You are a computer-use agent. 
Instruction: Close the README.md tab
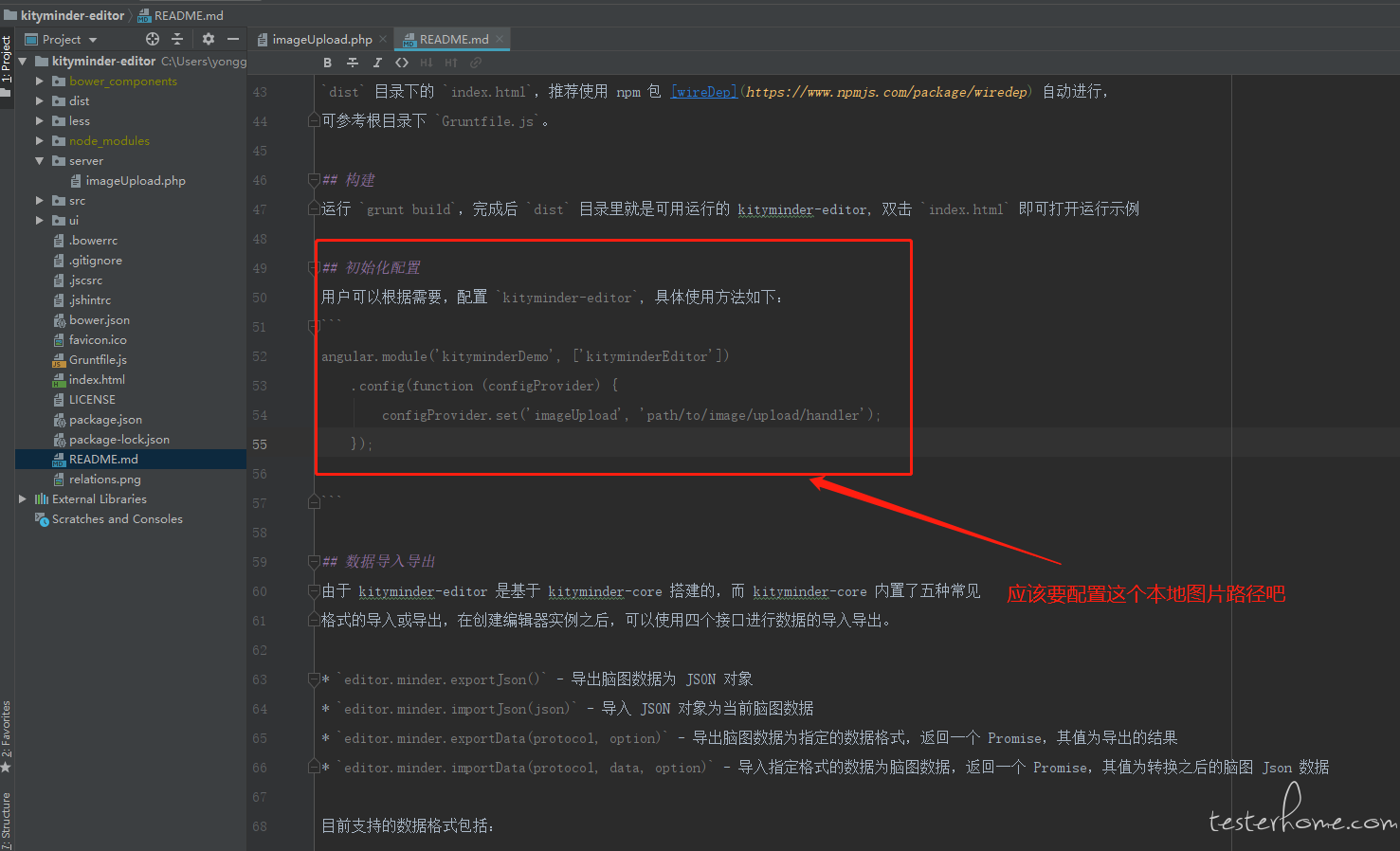500,39
